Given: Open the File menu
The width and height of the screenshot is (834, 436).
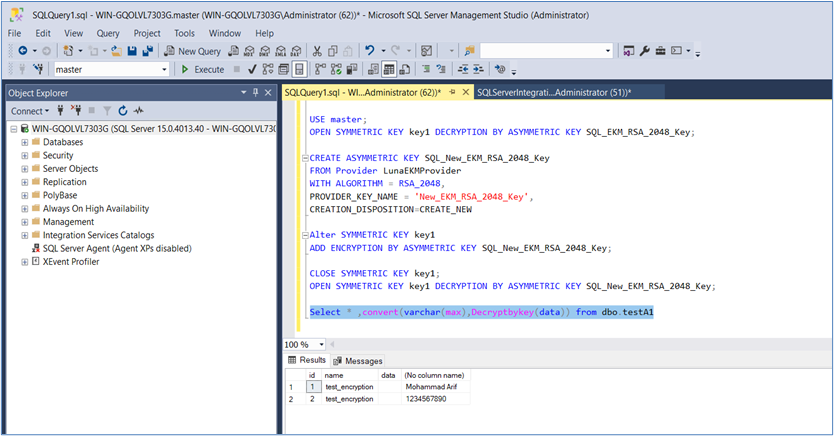Looking at the screenshot, I should point(14,33).
